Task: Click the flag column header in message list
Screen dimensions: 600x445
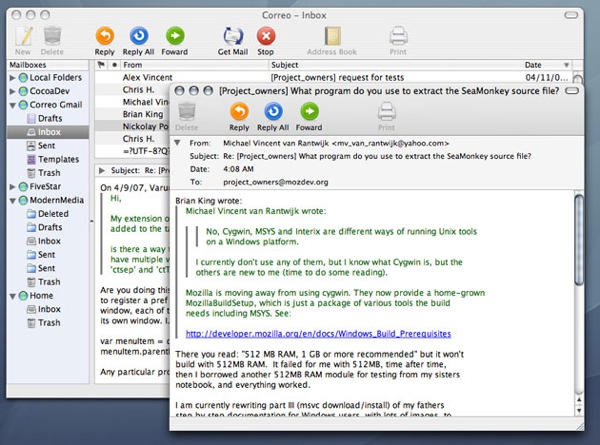Action: click(x=102, y=64)
